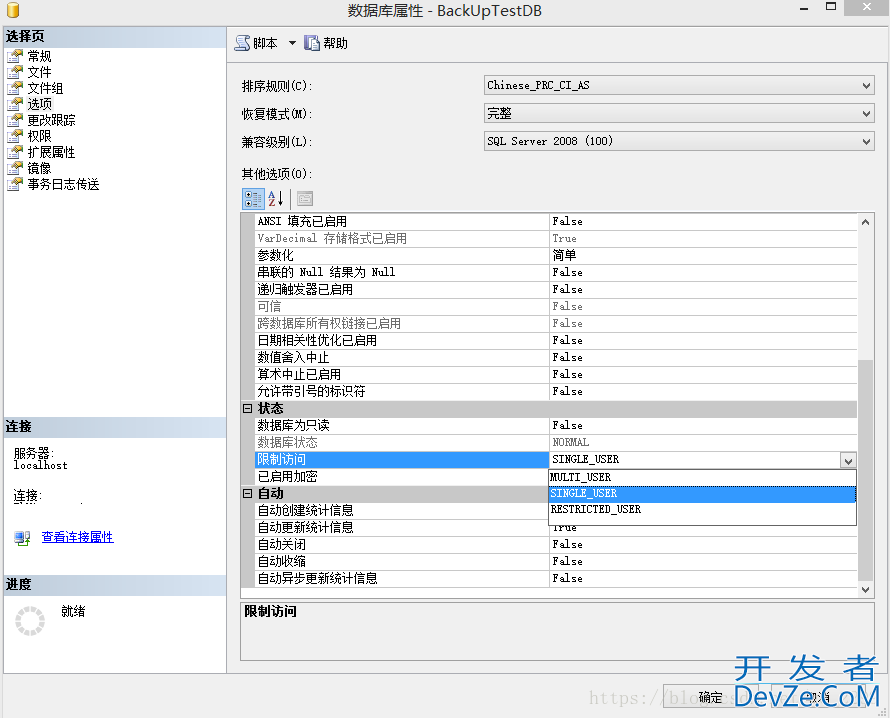Click the 选项 page icon
This screenshot has width=890, height=718.
pyautogui.click(x=15, y=104)
